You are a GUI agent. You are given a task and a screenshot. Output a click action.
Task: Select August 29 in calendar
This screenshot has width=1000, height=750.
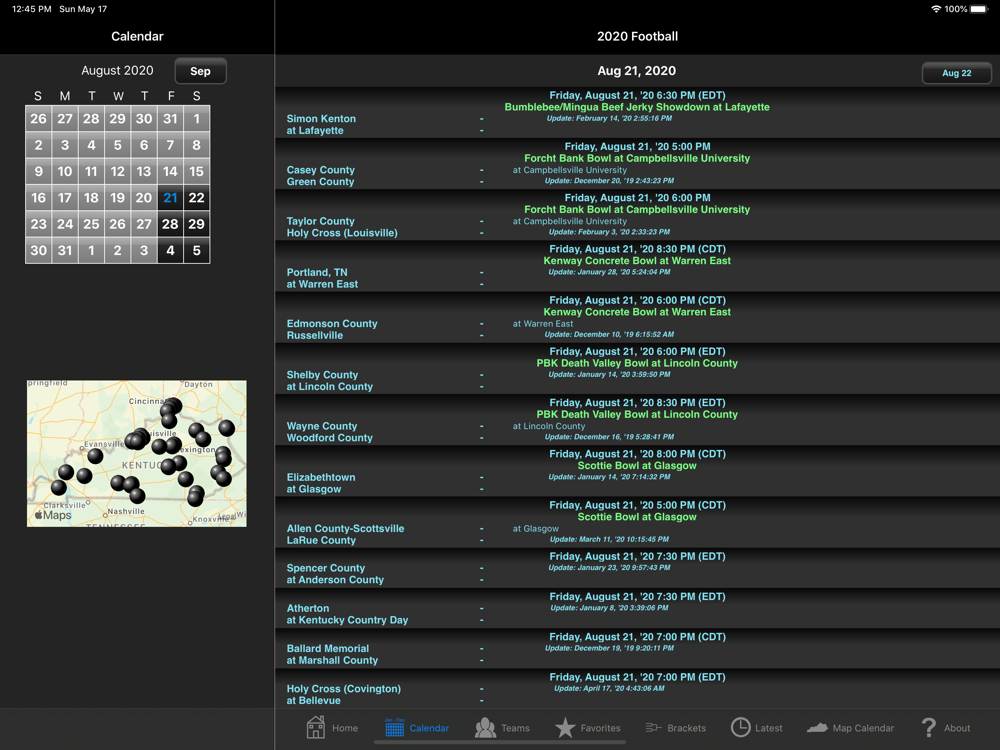(x=196, y=224)
